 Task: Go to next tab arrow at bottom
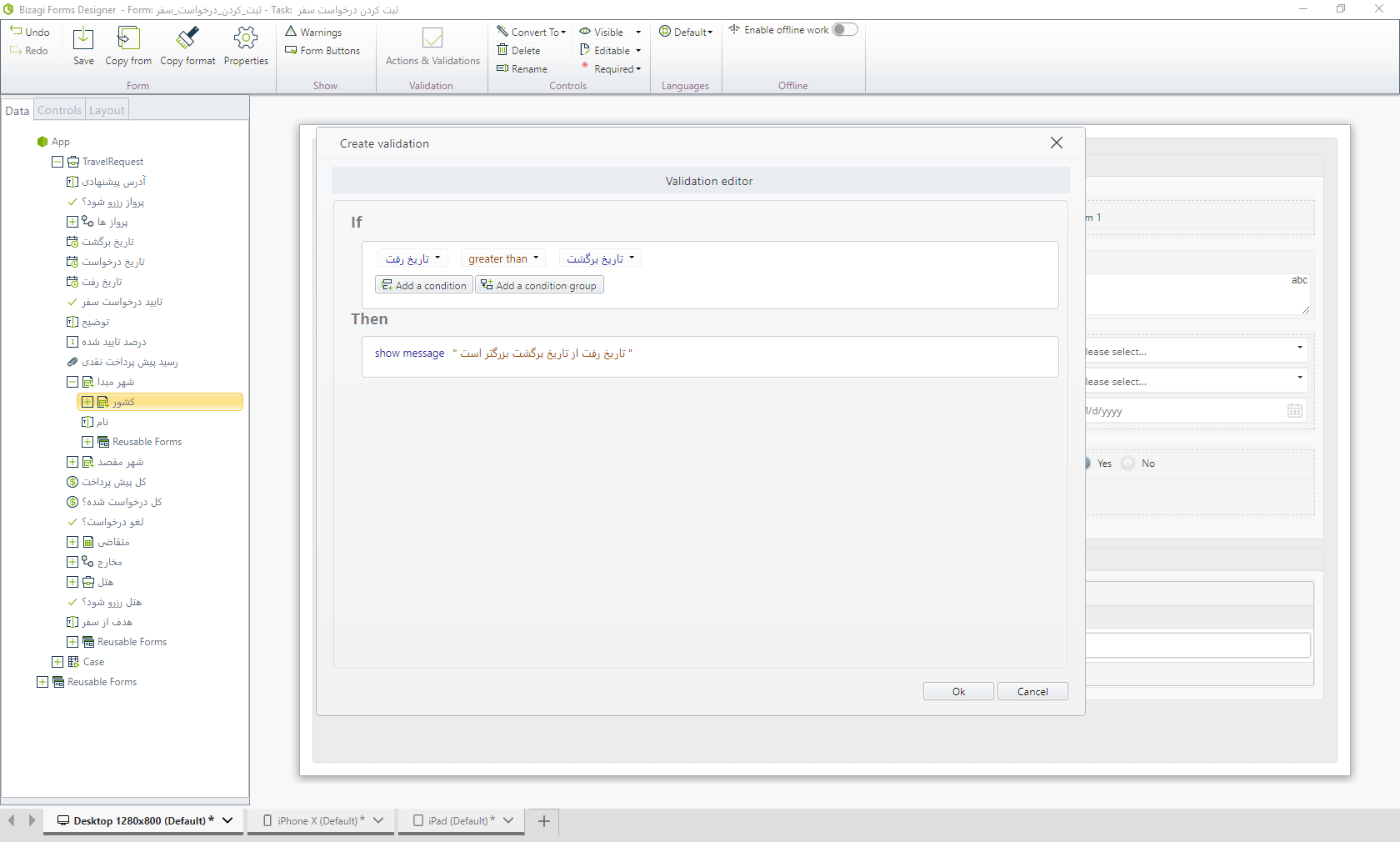(x=32, y=820)
